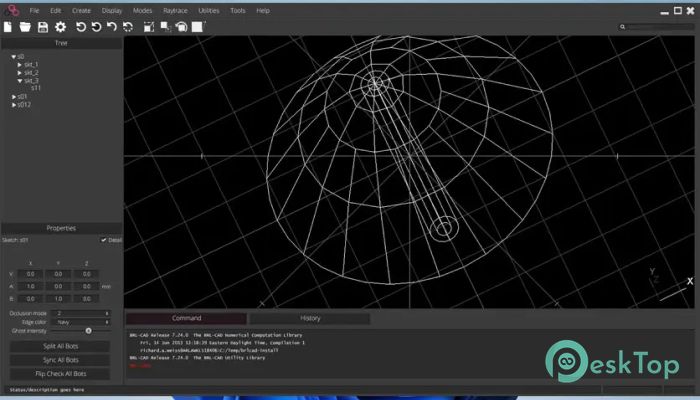Click the B row Y value field
The width and height of the screenshot is (700, 400).
click(x=58, y=298)
